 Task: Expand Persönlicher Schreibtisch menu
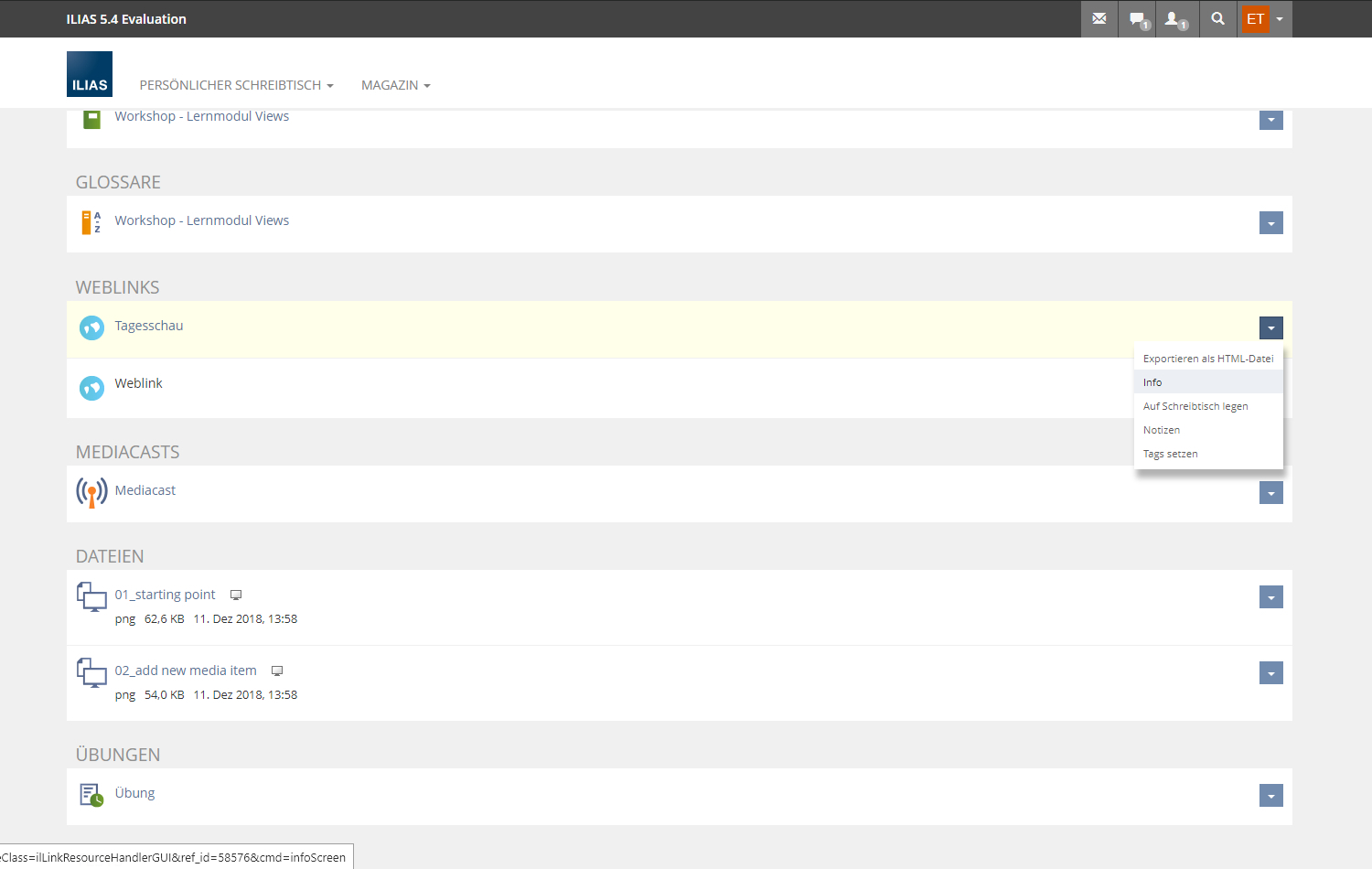(236, 85)
